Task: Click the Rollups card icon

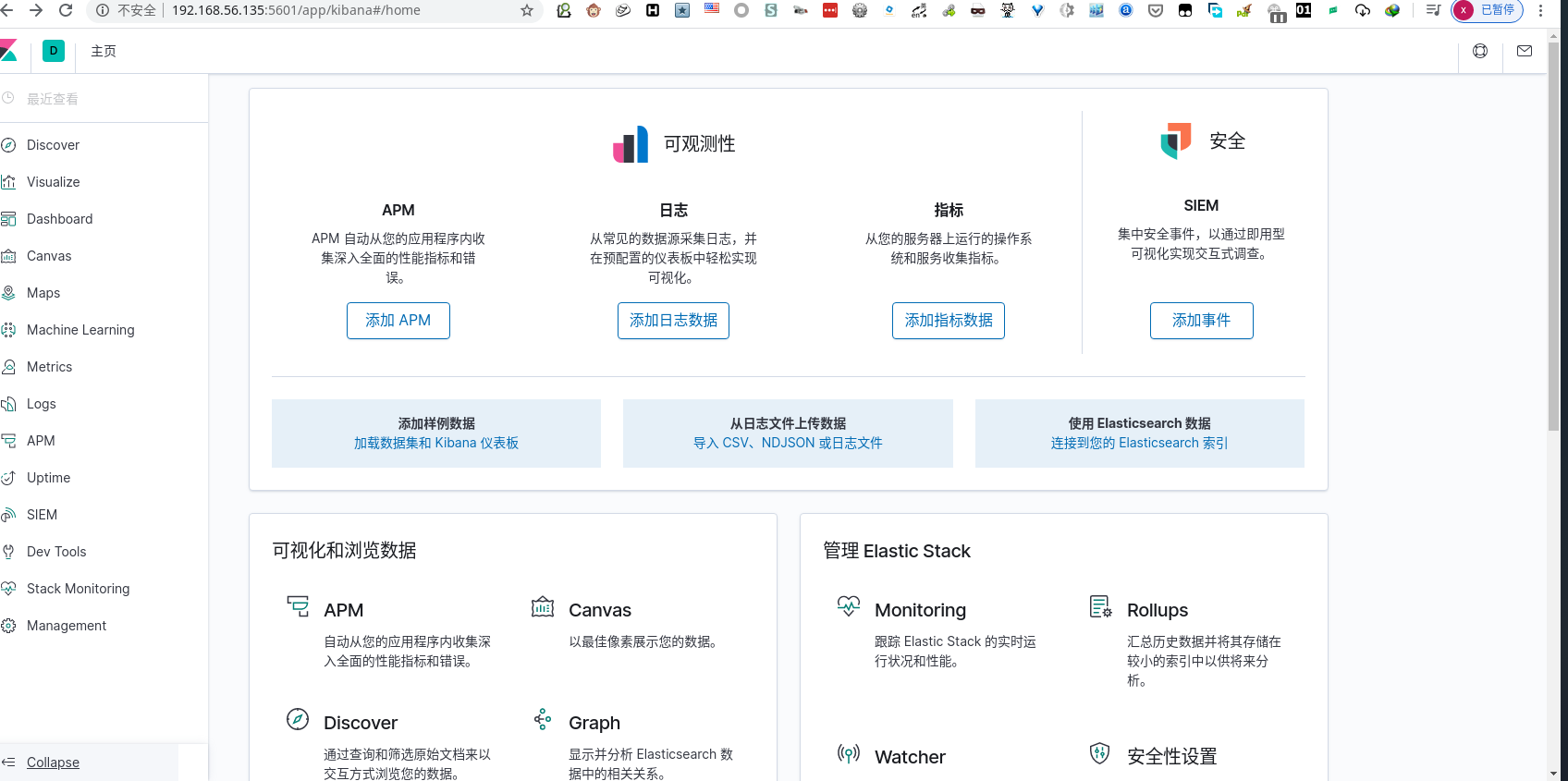Action: tap(1101, 606)
